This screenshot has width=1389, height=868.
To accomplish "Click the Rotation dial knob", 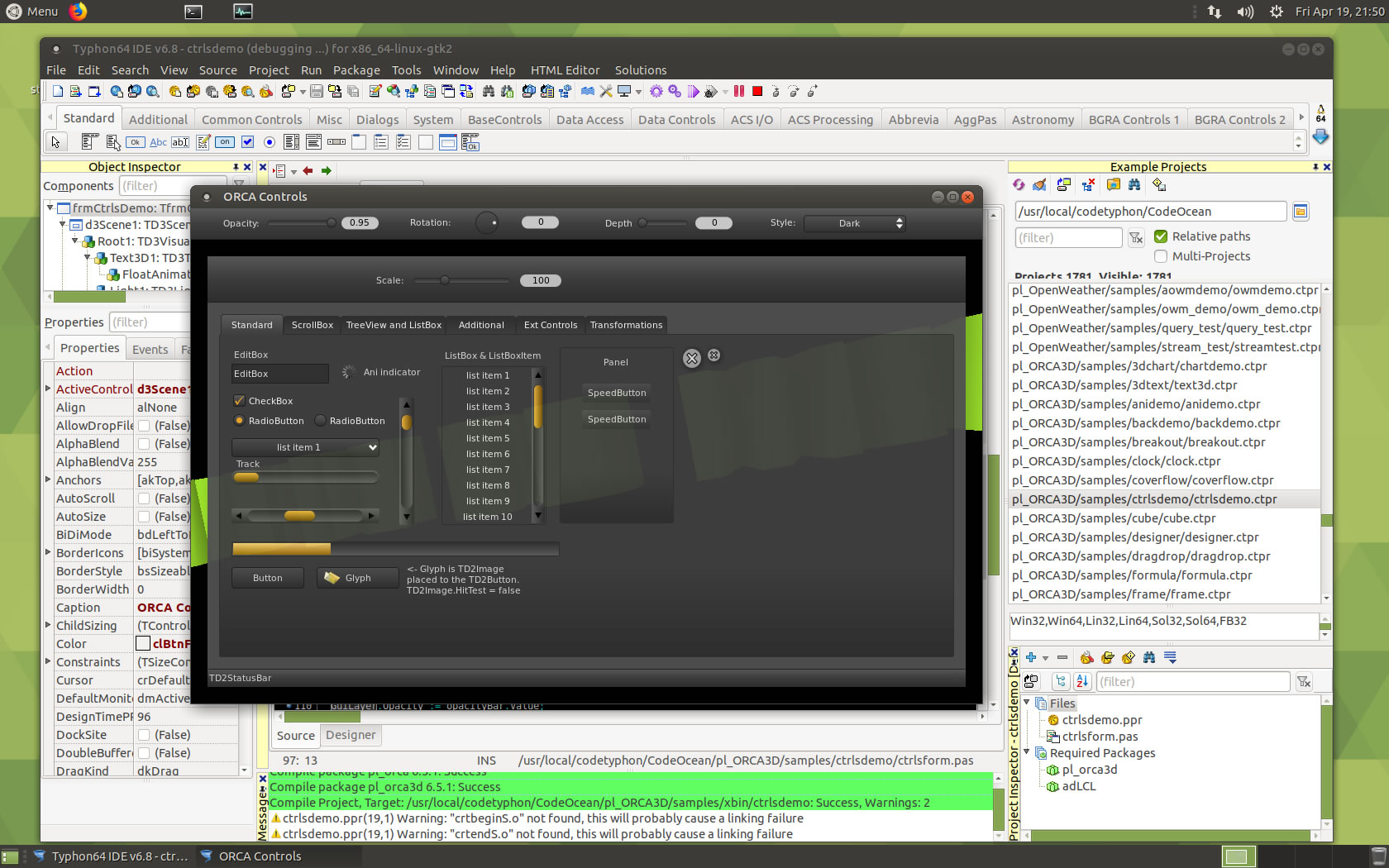I will [x=487, y=222].
